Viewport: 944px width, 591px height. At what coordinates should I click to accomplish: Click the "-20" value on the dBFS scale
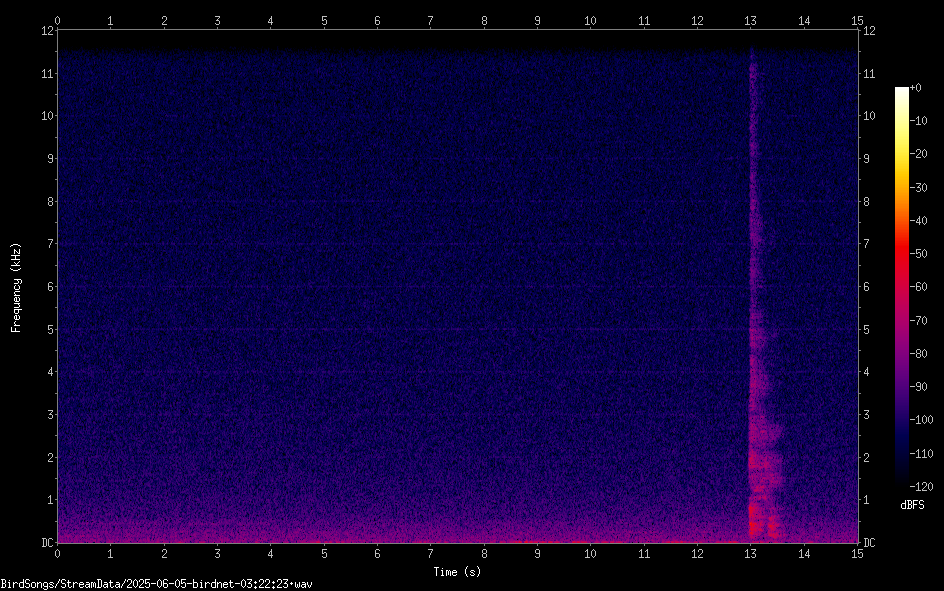tap(919, 154)
